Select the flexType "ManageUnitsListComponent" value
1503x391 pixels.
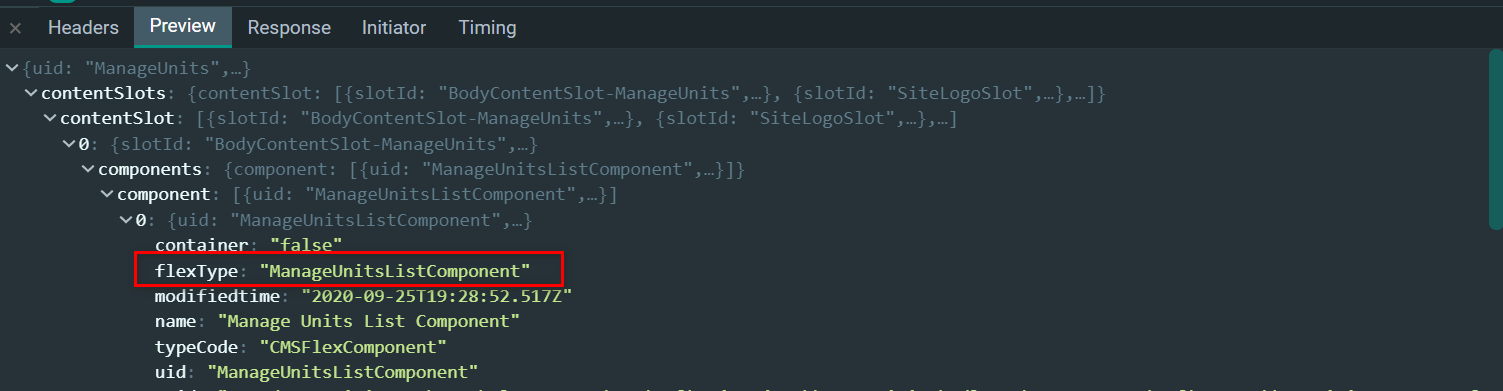(394, 271)
